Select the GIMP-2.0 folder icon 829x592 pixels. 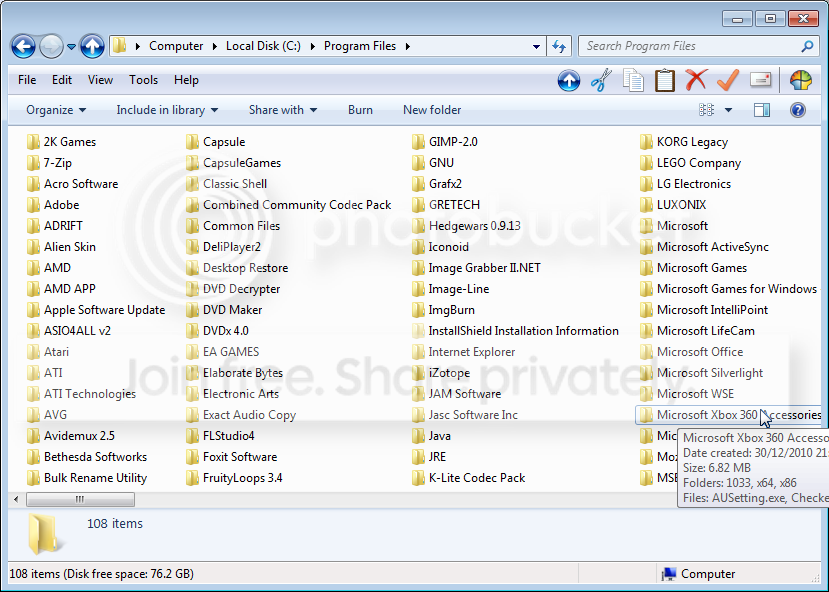coord(418,142)
